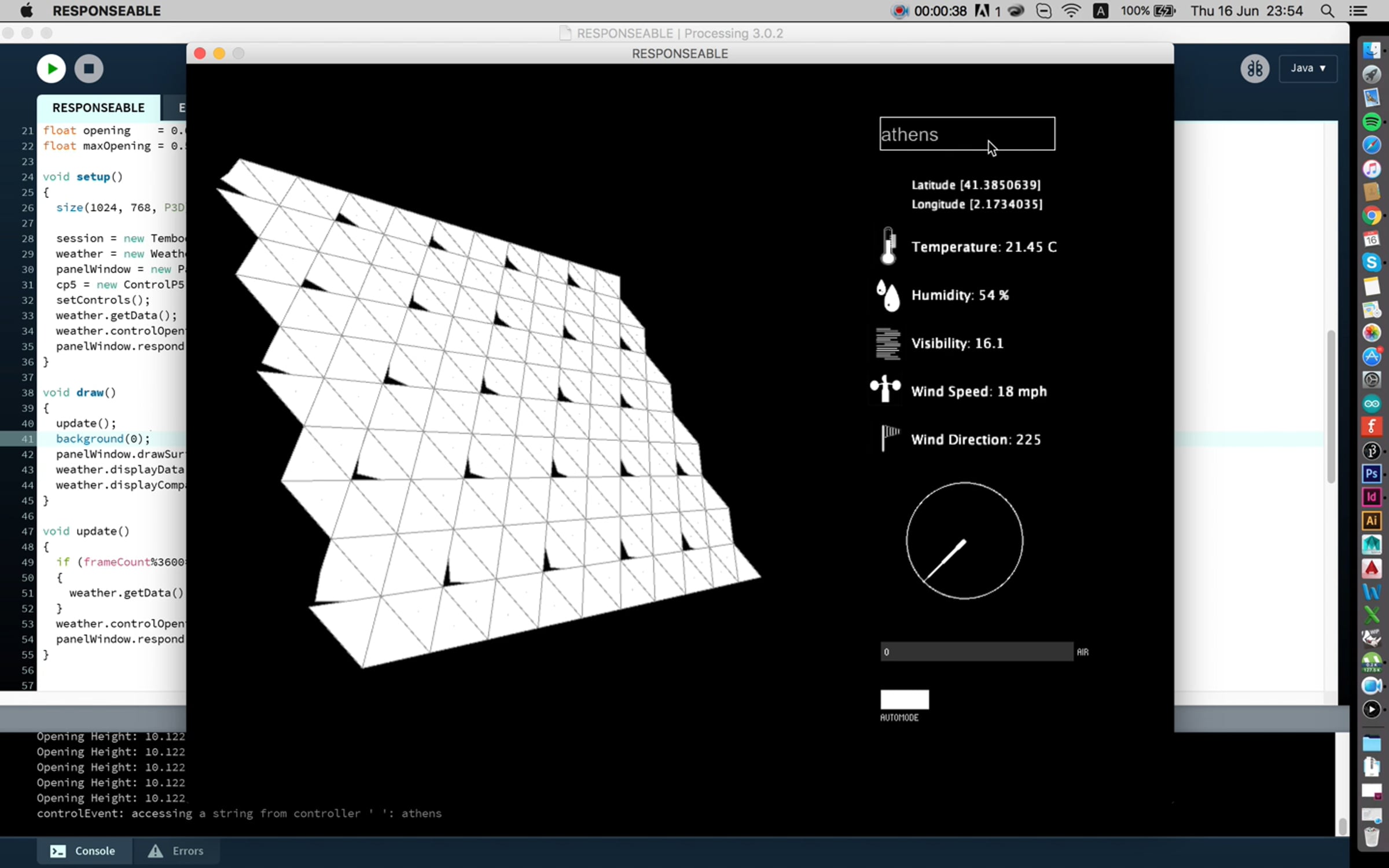Click the debugger butterfly icon

1254,69
